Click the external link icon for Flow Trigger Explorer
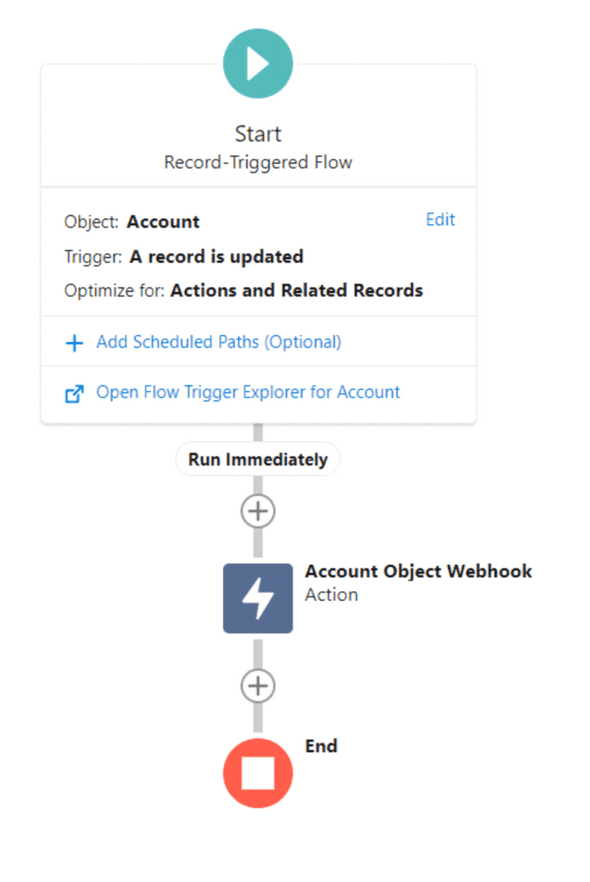 click(x=74, y=394)
